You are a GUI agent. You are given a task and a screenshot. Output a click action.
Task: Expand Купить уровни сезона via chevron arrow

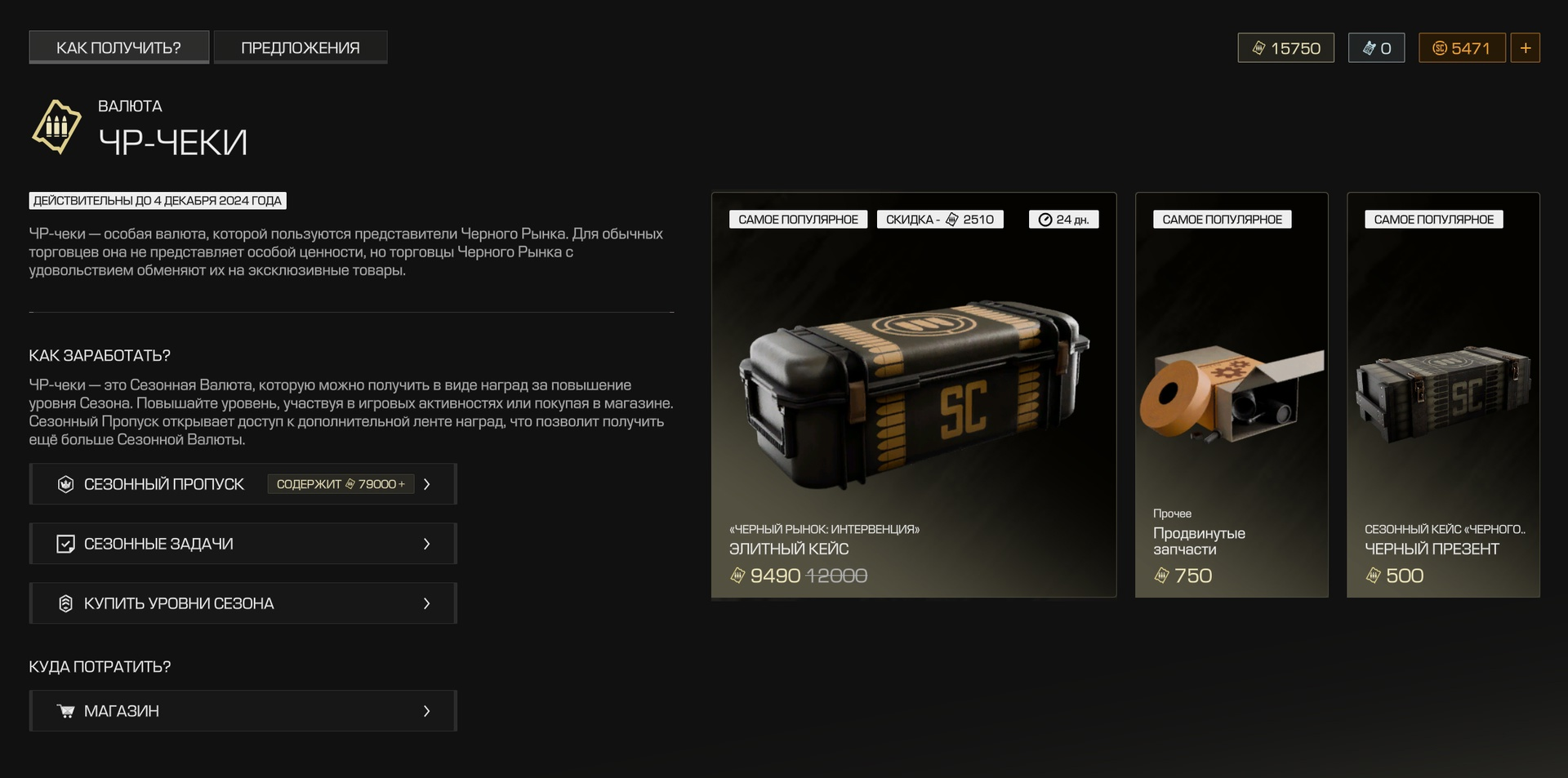pos(426,603)
